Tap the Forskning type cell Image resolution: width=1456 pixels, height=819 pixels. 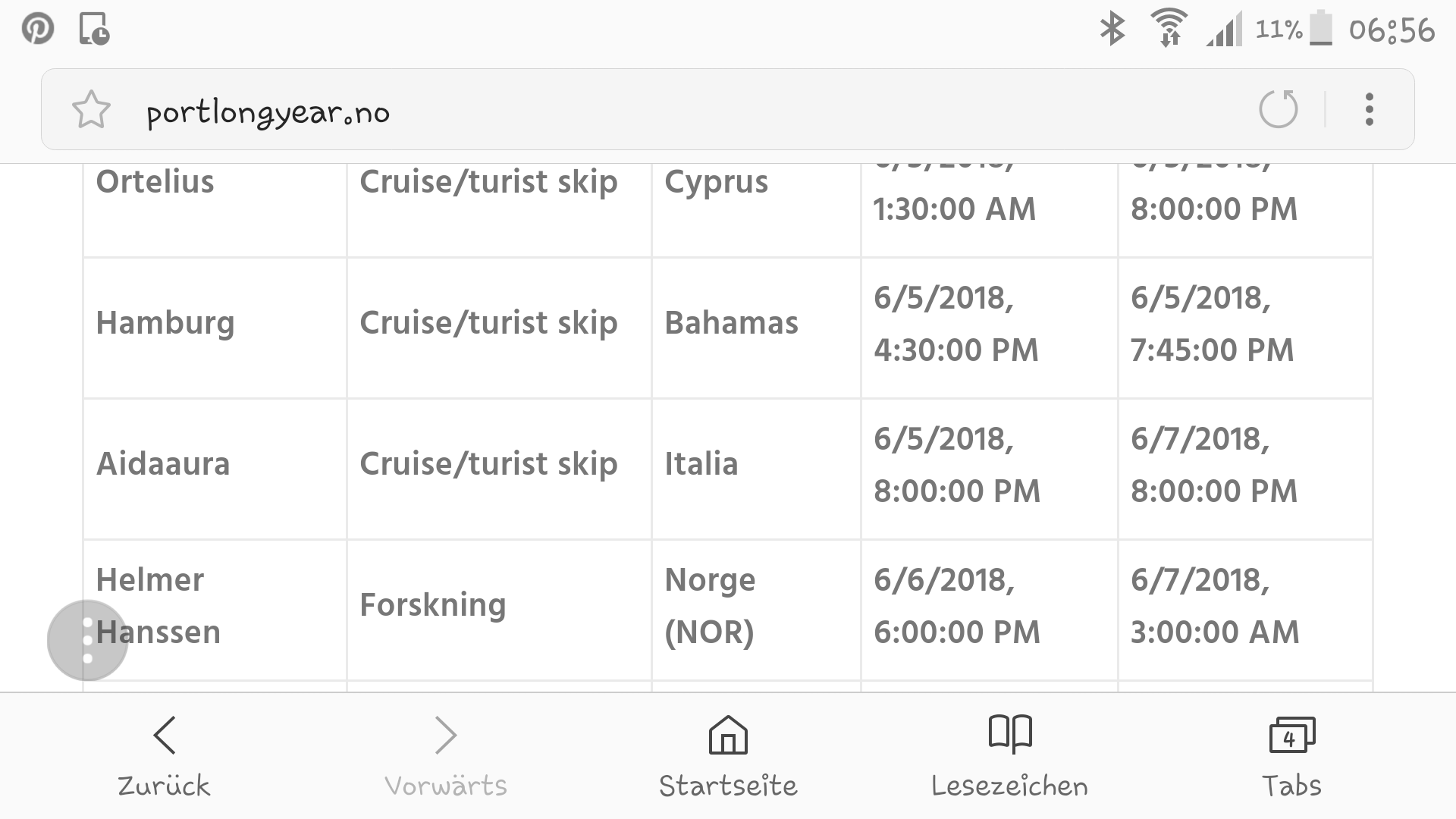coord(433,605)
